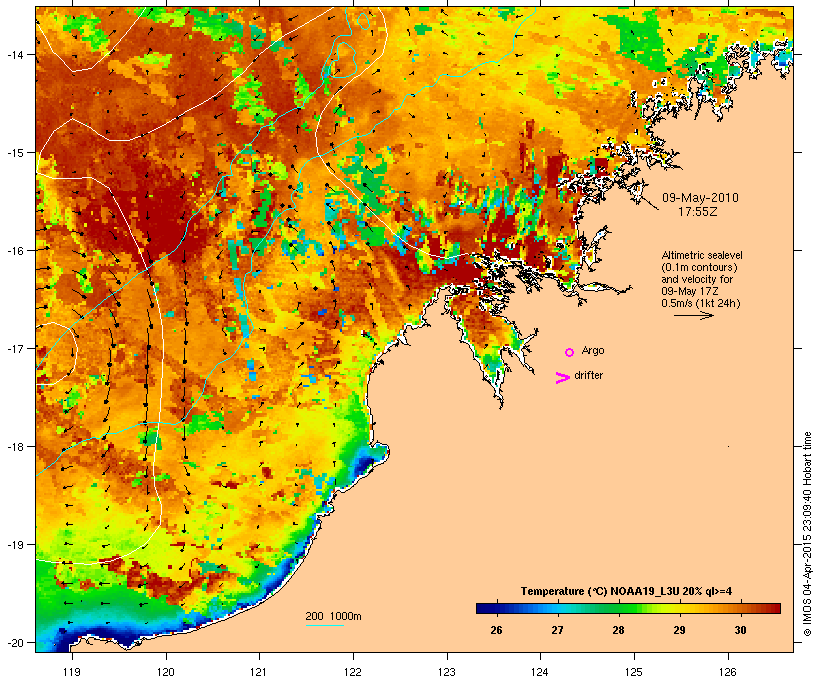Image resolution: width=820 pixels, height=680 pixels.
Task: Click longitude axis label 125
Action: coord(634,672)
